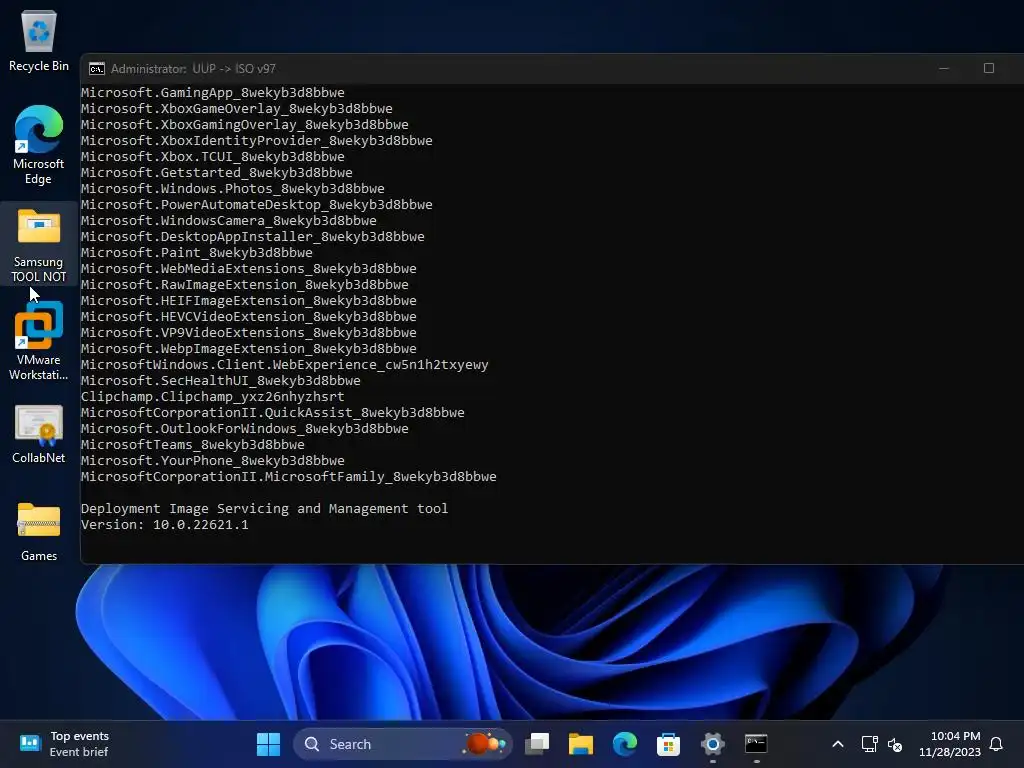Image resolution: width=1024 pixels, height=768 pixels.
Task: Click the Microsoft.WindowsCamera line
Action: click(229, 221)
